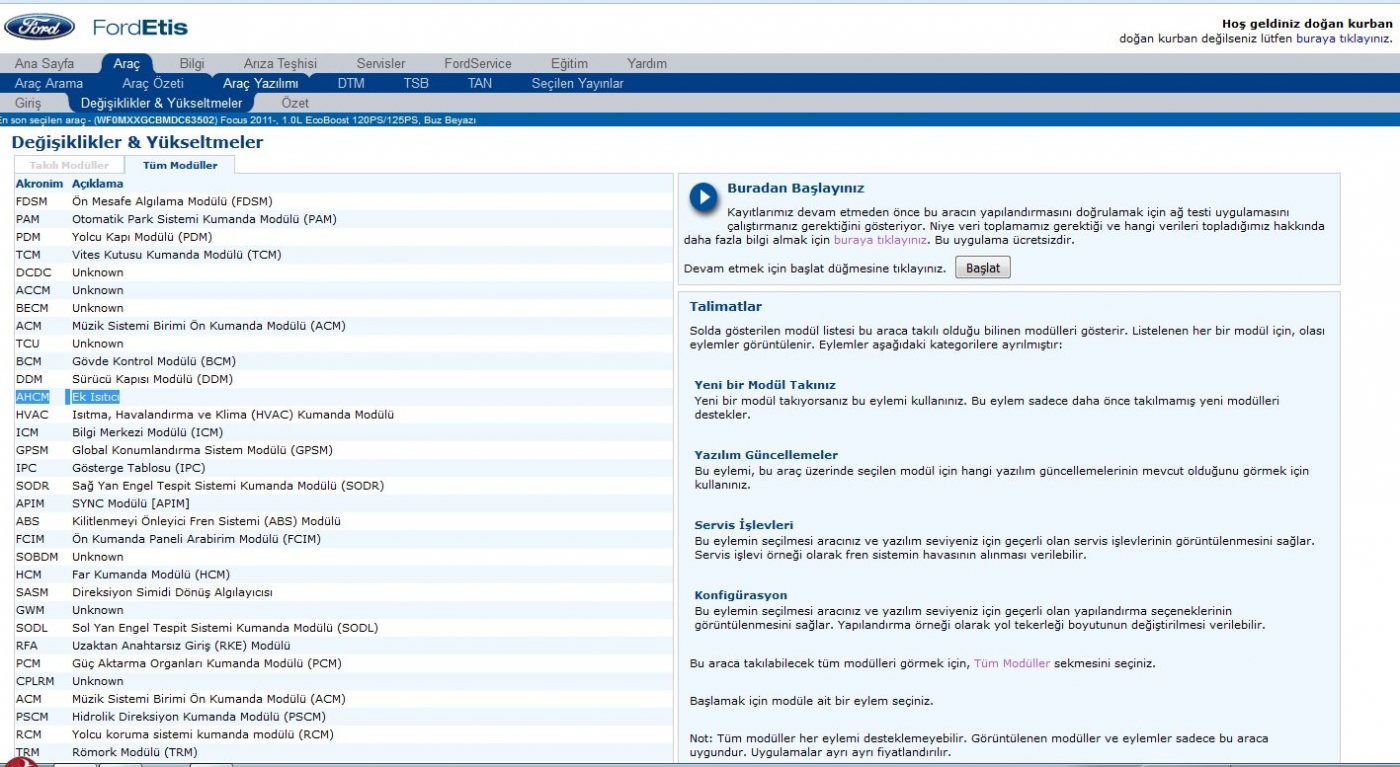Select Gösterge Tablosu (IPC) row
Viewport: 1400px width, 767px height.
click(x=343, y=468)
